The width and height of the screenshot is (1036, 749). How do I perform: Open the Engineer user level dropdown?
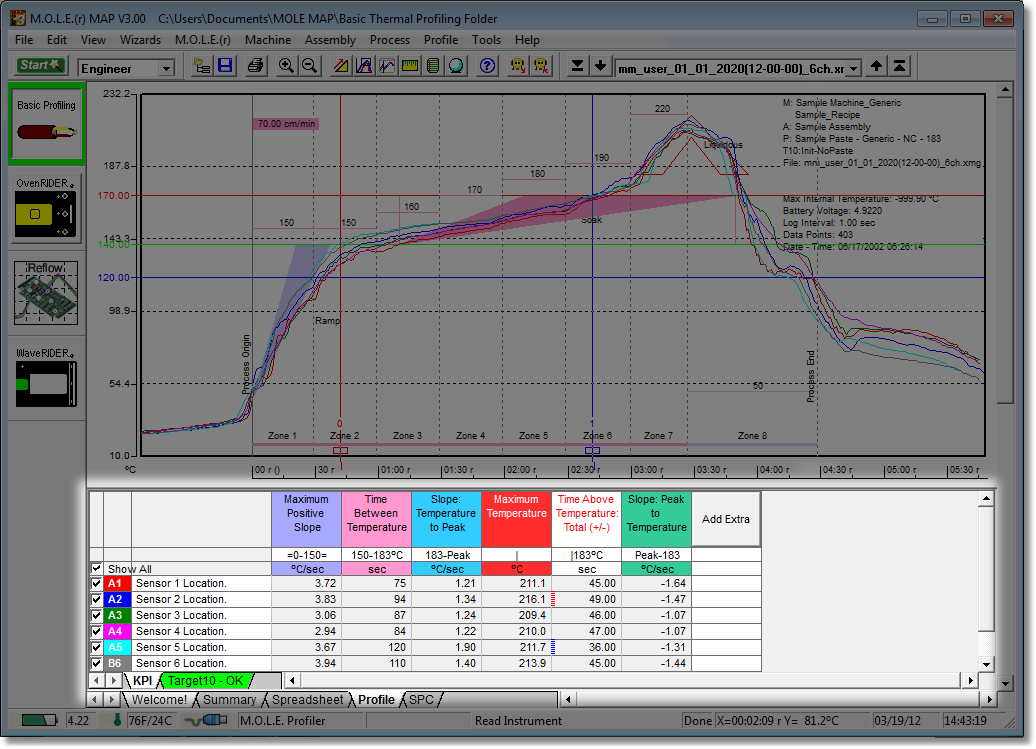coord(166,68)
